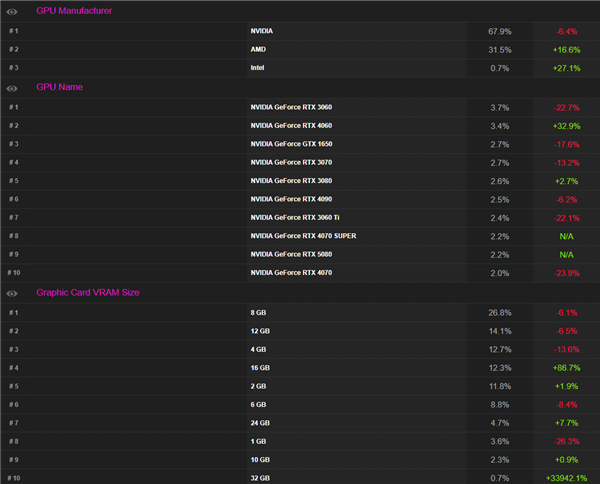
Task: Hide the Graphic Card VRAM Size section
Action: tap(13, 294)
